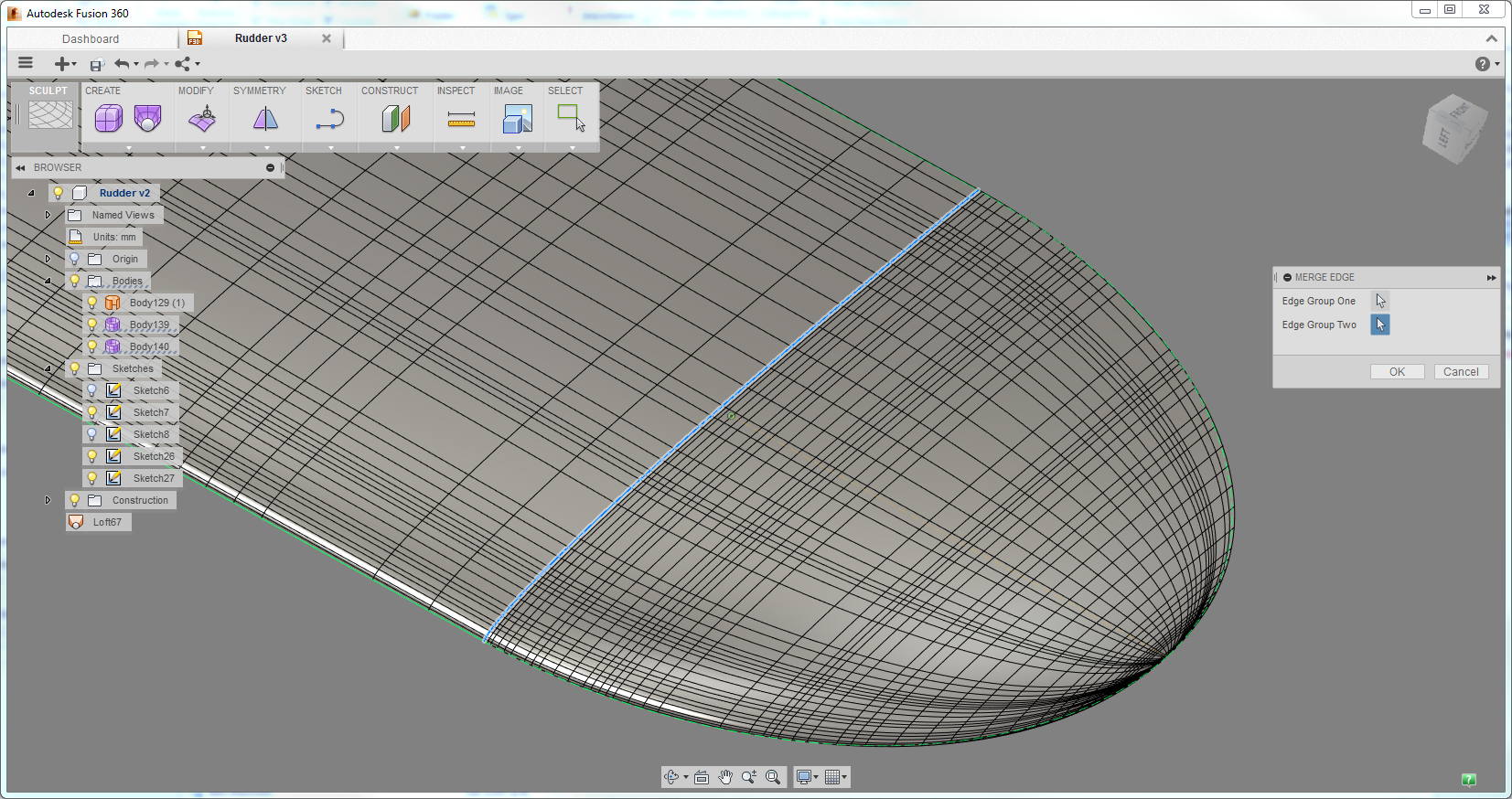
Task: Select the Create Box tool icon
Action: (108, 118)
